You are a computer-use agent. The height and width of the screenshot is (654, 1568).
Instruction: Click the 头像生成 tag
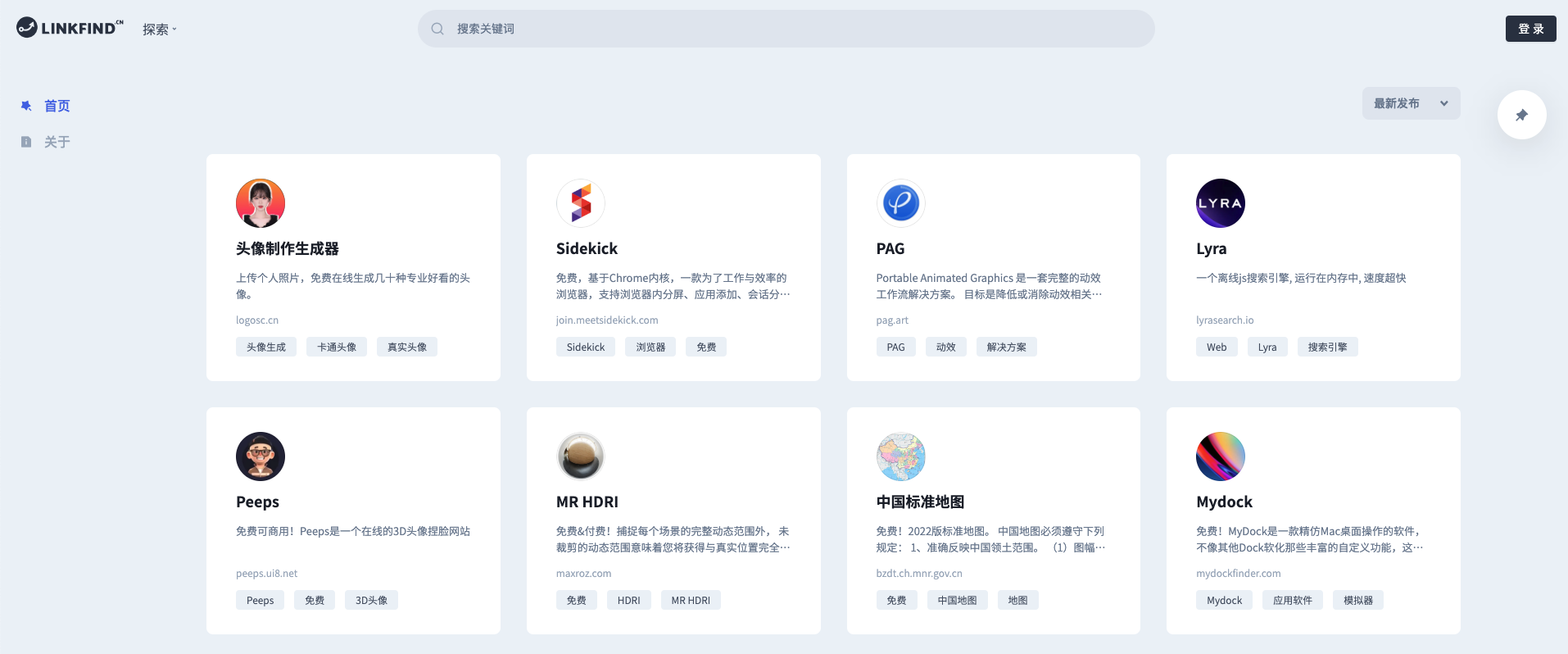(266, 347)
